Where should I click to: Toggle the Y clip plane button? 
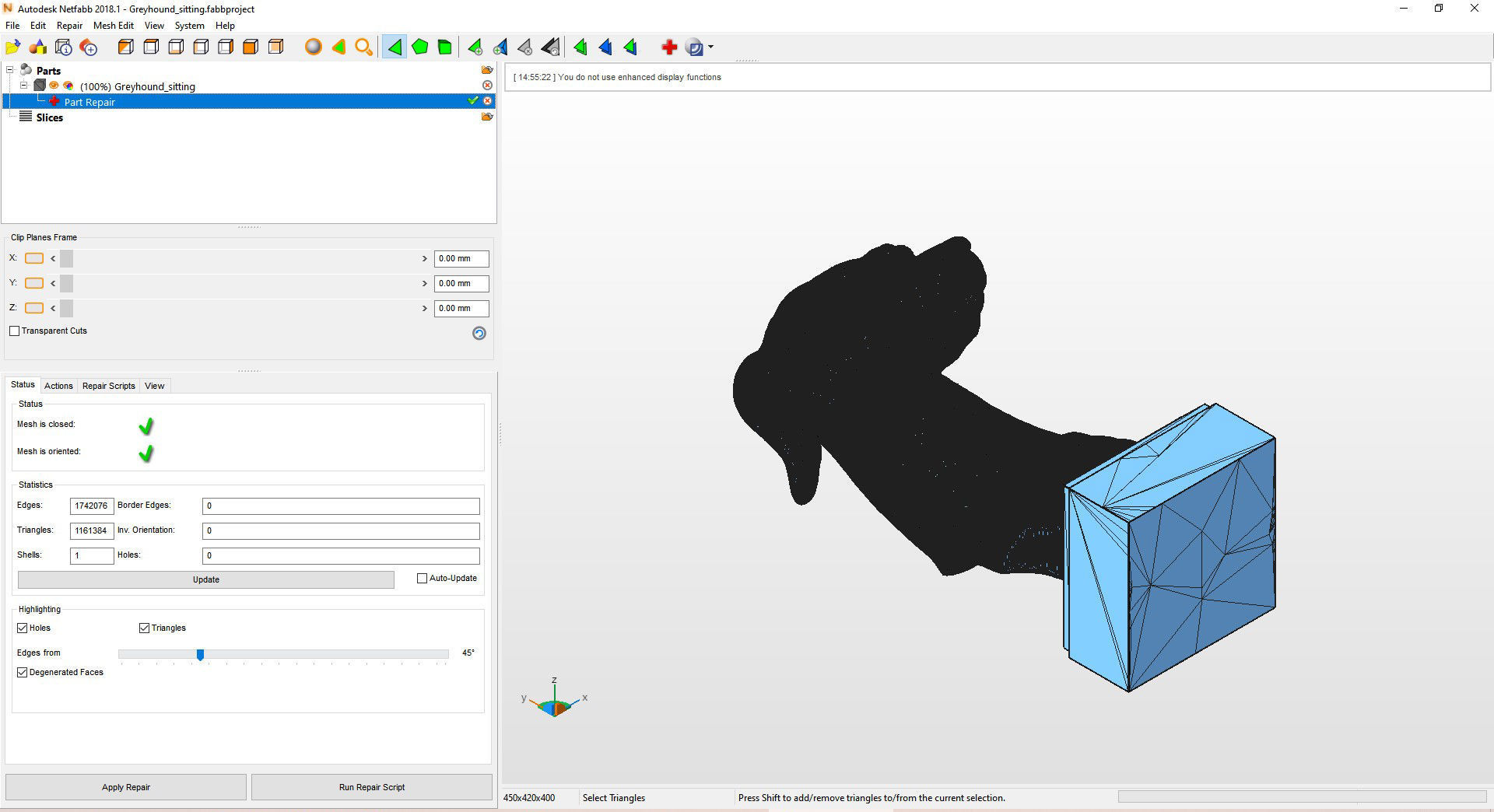(34, 283)
